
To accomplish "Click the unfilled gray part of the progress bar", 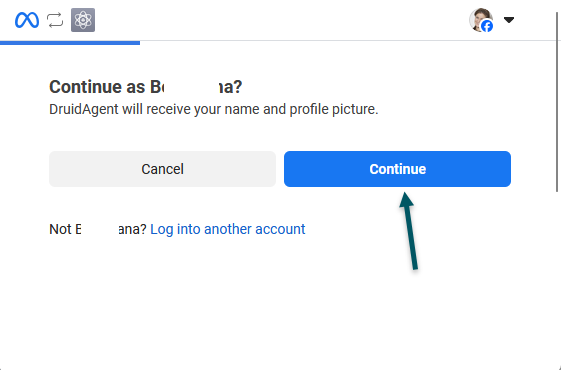I will click(x=347, y=41).
